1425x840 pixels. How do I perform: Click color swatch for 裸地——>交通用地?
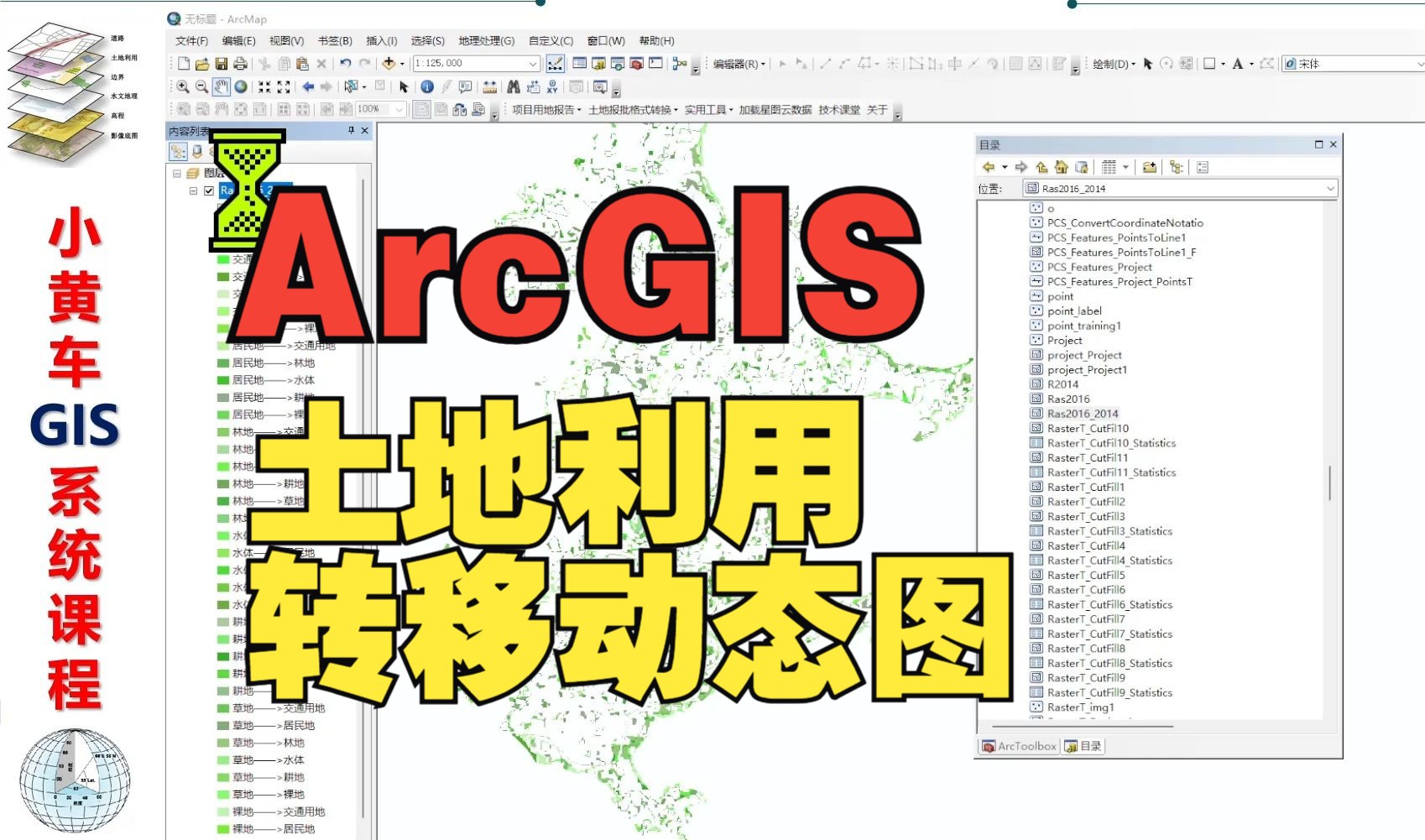(x=223, y=811)
